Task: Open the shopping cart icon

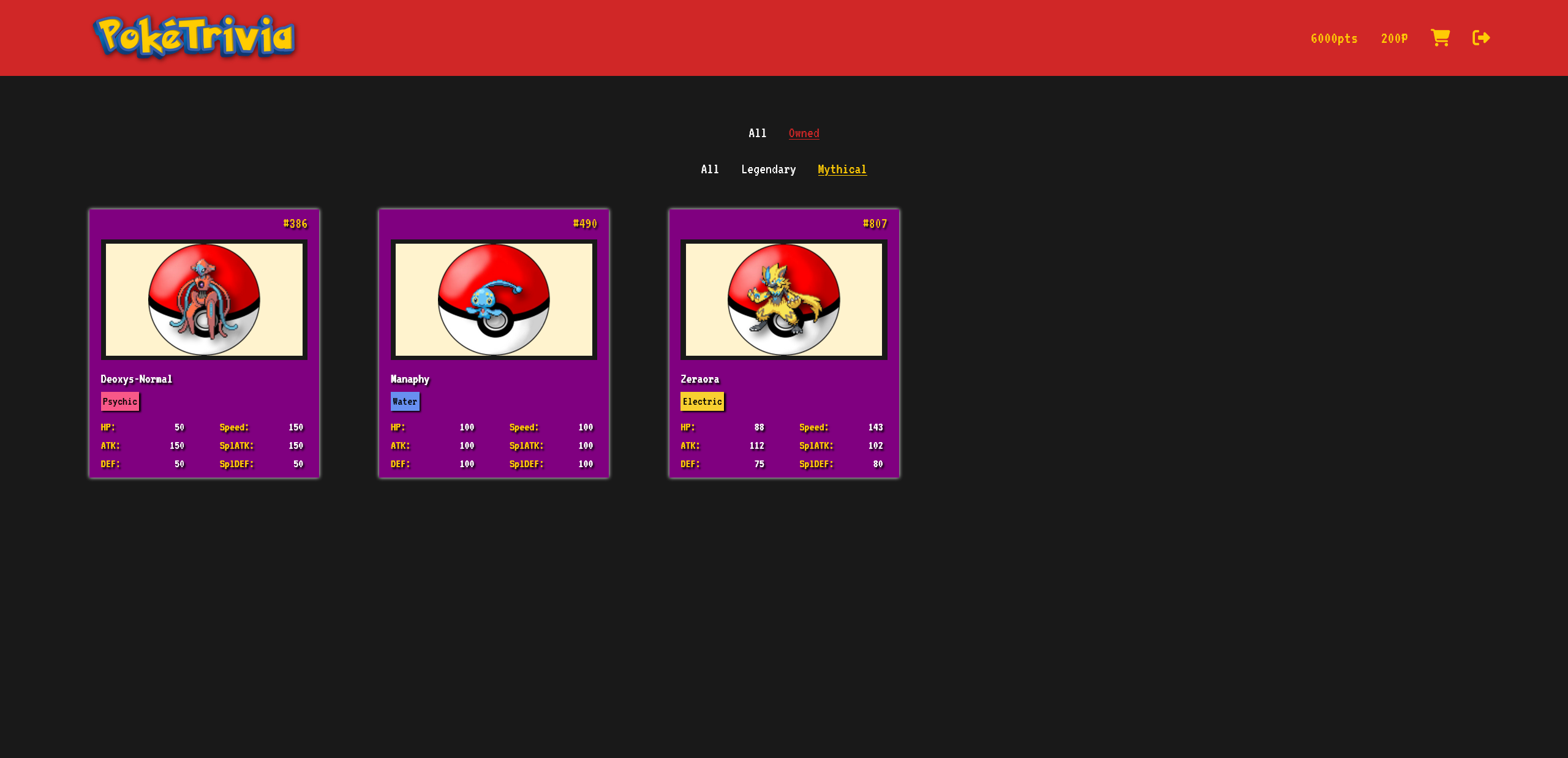Action: (1440, 38)
